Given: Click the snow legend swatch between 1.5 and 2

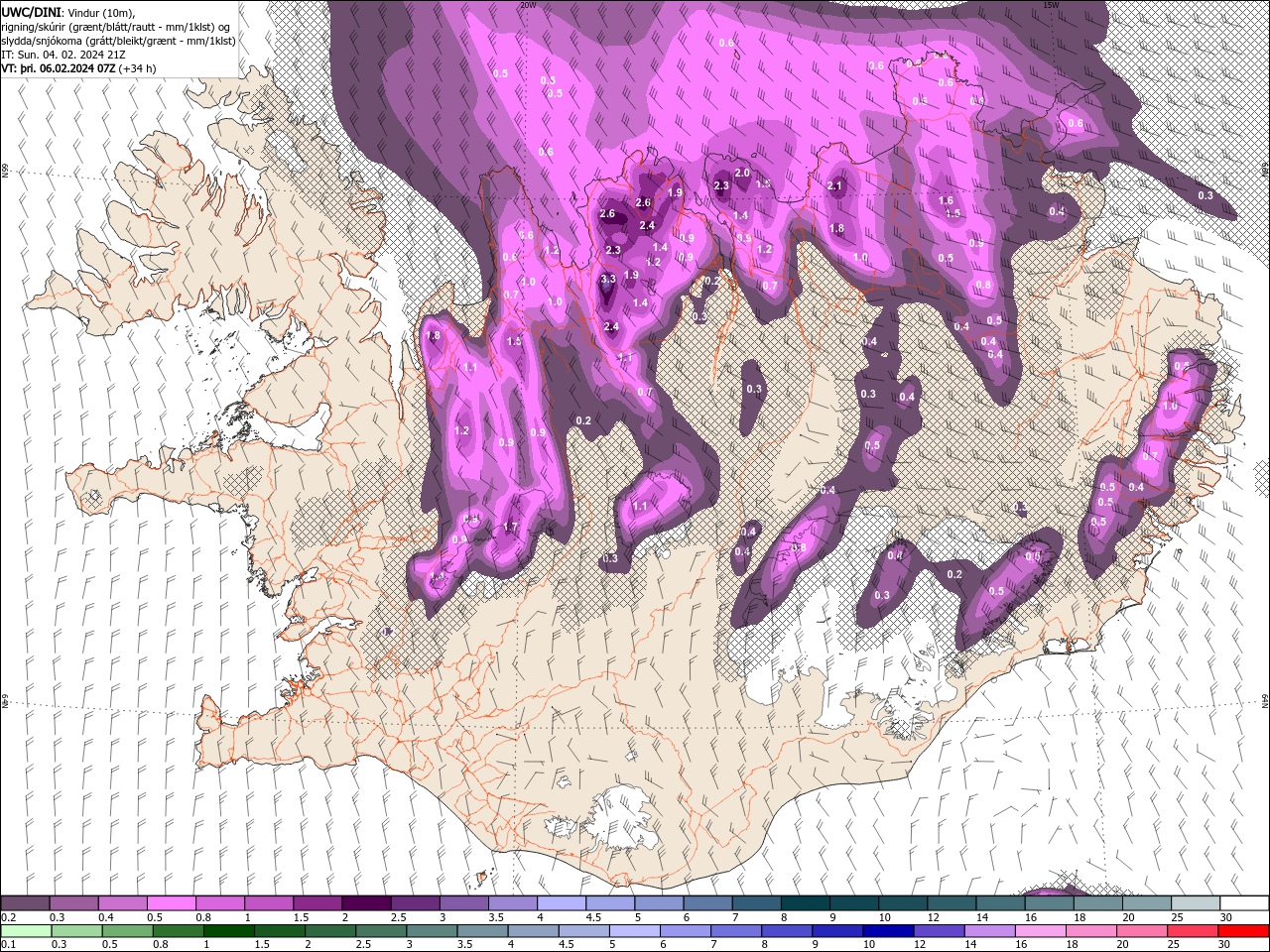Looking at the screenshot, I should (x=317, y=903).
